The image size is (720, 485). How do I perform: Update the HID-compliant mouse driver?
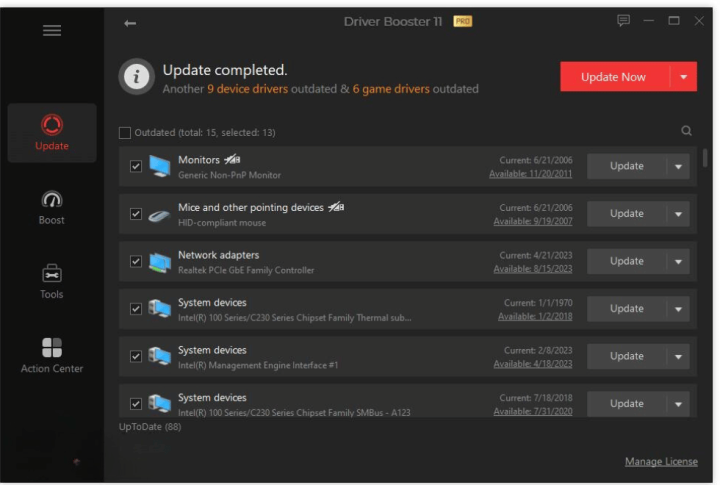(627, 214)
